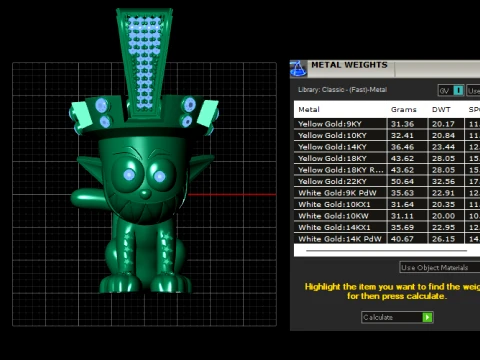The width and height of the screenshot is (480, 360).
Task: Click the creature's grinning mouth in viewport
Action: (x=145, y=209)
